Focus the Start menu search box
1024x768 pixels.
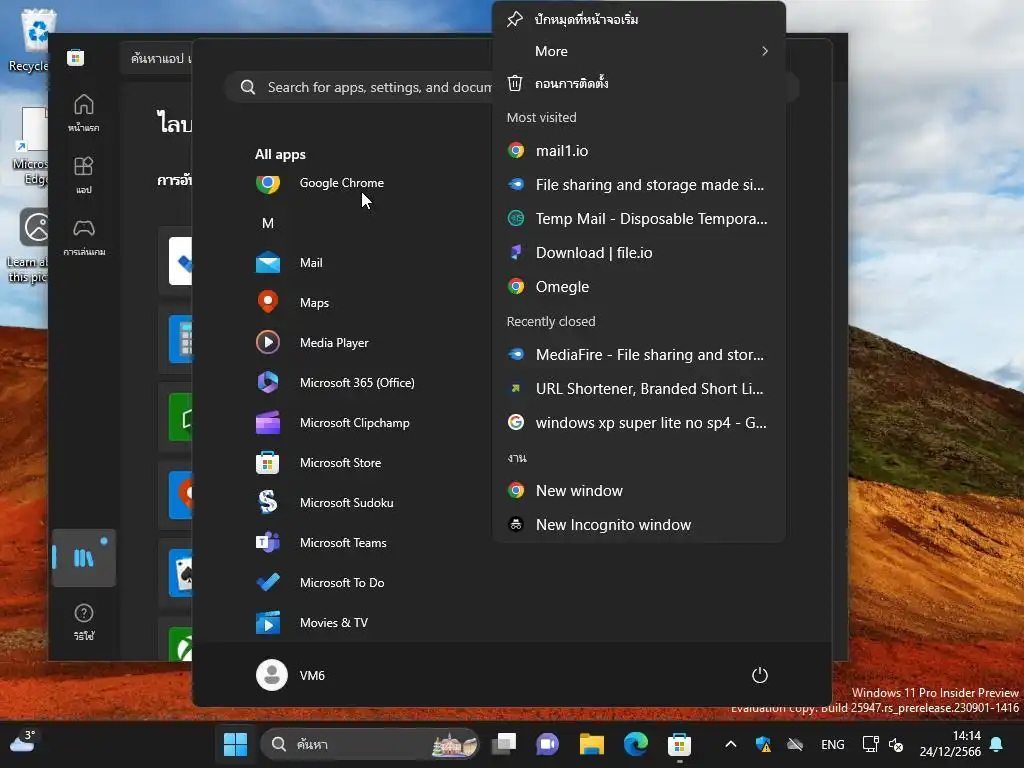click(x=366, y=87)
